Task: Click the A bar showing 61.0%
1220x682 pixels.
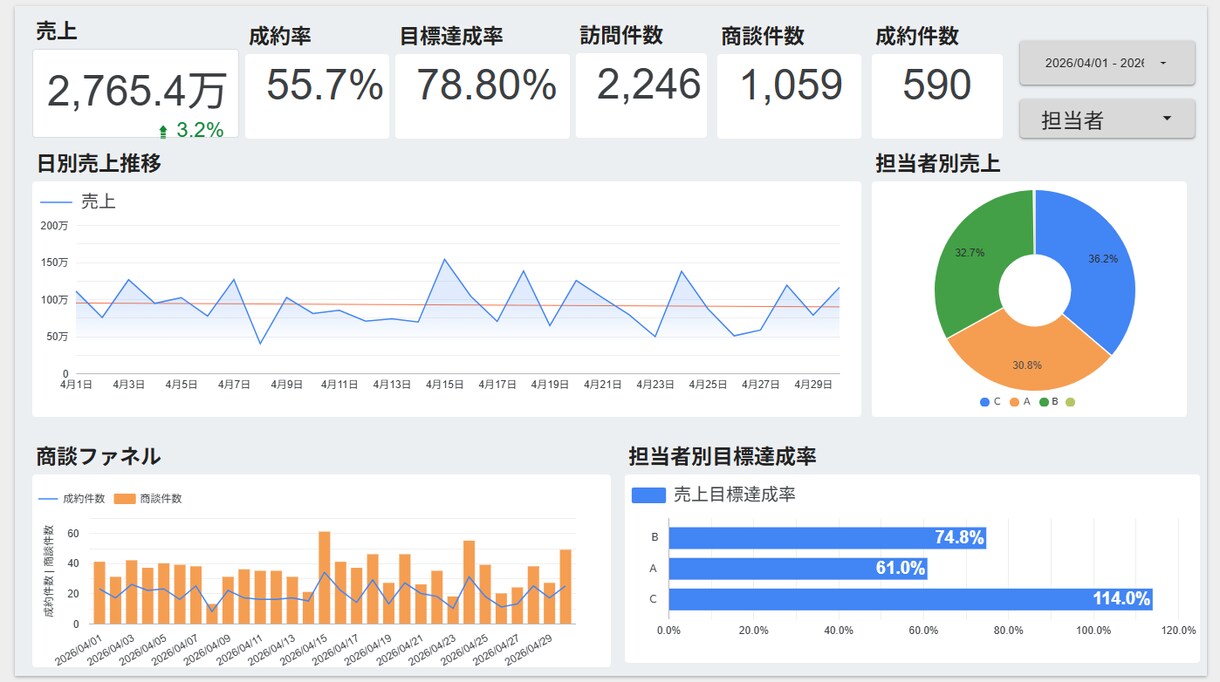Action: point(798,568)
